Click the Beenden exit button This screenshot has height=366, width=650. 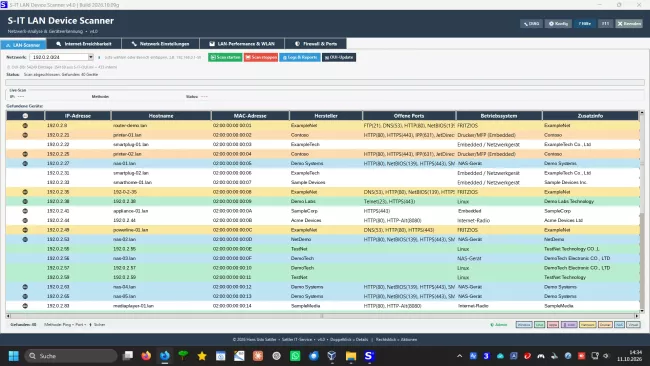(x=629, y=24)
